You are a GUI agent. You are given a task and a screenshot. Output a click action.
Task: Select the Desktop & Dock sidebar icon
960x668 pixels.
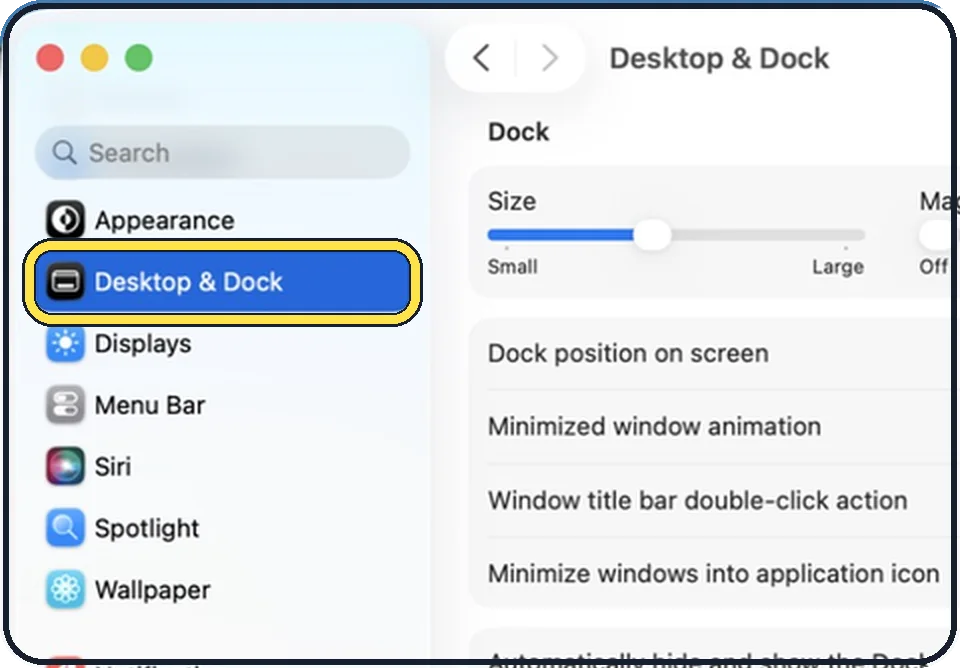tap(66, 282)
